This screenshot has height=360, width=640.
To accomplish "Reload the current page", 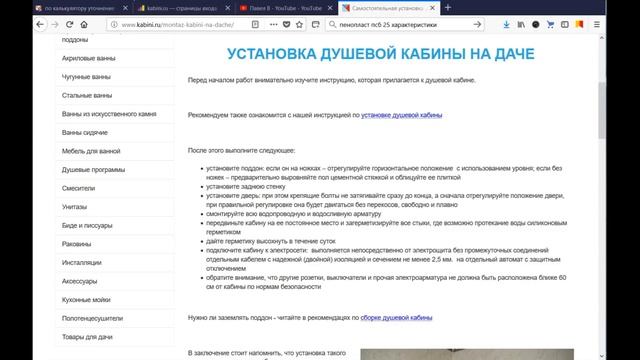I will point(69,24).
